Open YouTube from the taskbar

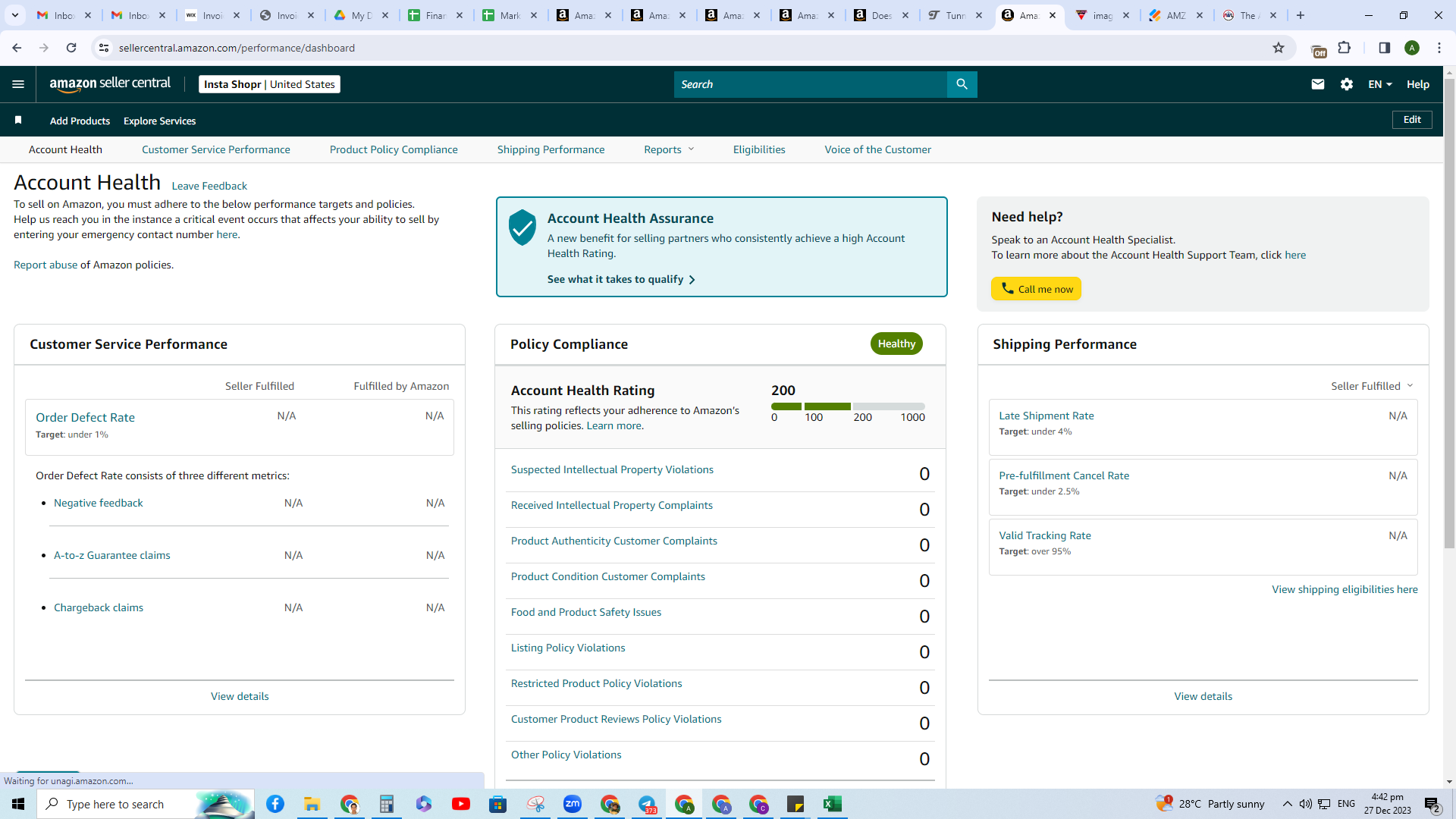pyautogui.click(x=461, y=804)
